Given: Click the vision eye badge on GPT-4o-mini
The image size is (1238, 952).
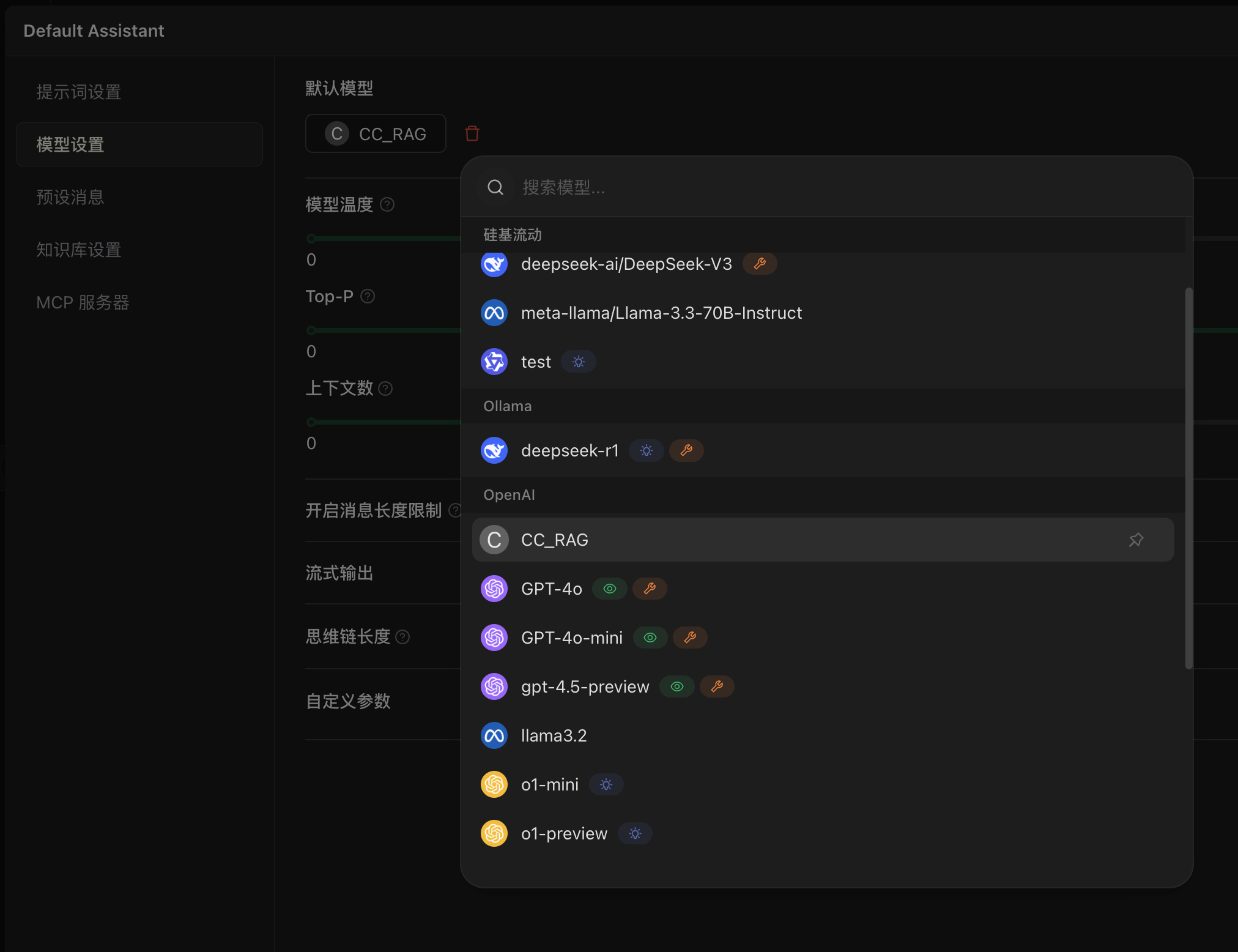Looking at the screenshot, I should pos(650,638).
